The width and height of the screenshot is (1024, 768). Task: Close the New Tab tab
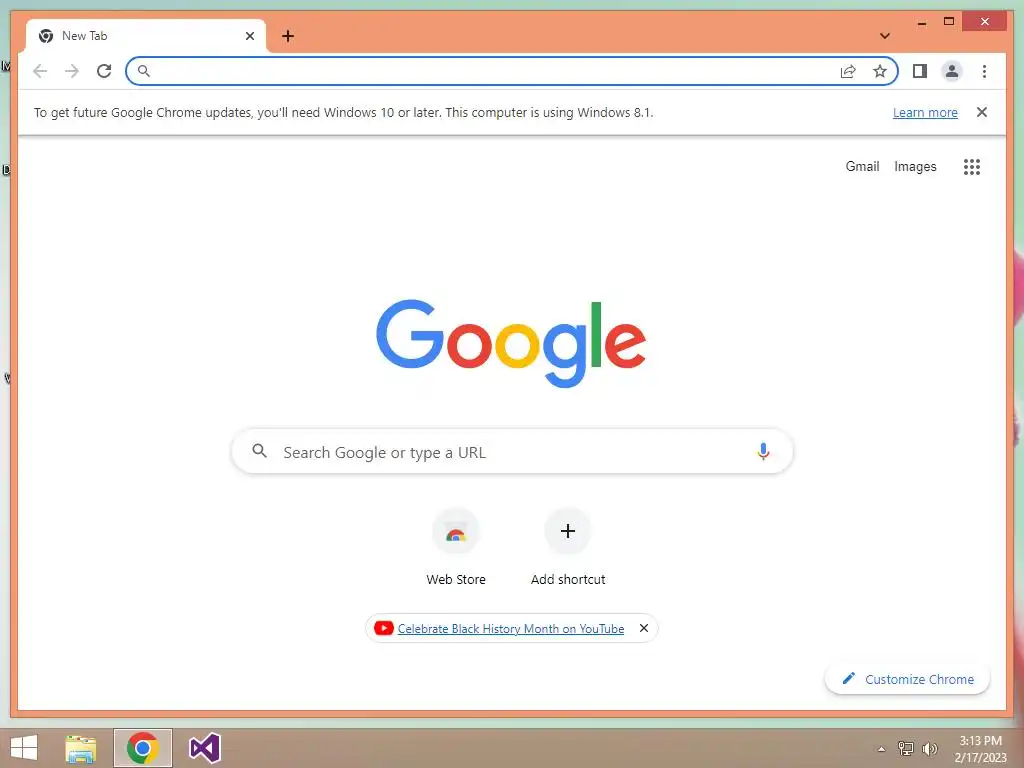(249, 36)
